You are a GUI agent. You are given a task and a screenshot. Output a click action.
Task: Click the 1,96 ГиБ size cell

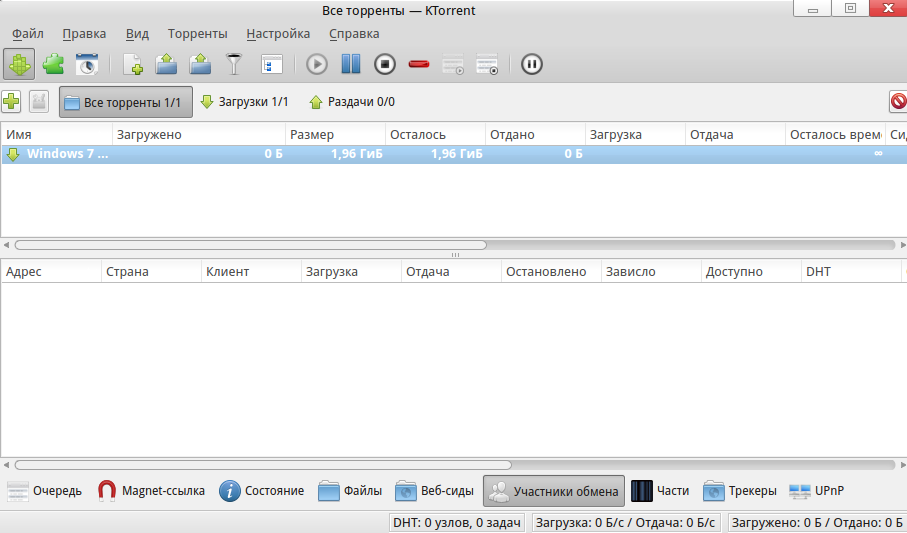click(357, 154)
